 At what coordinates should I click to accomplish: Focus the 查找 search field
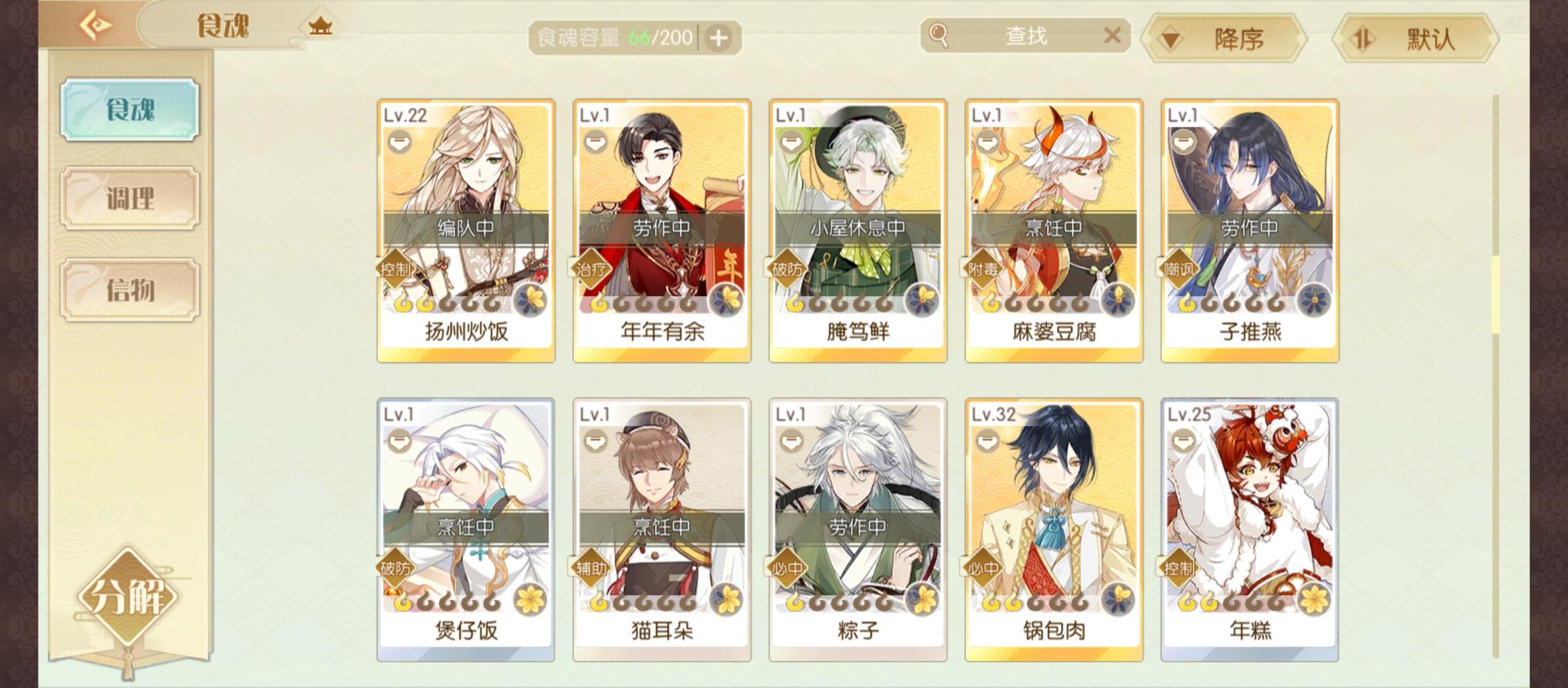(x=1026, y=36)
